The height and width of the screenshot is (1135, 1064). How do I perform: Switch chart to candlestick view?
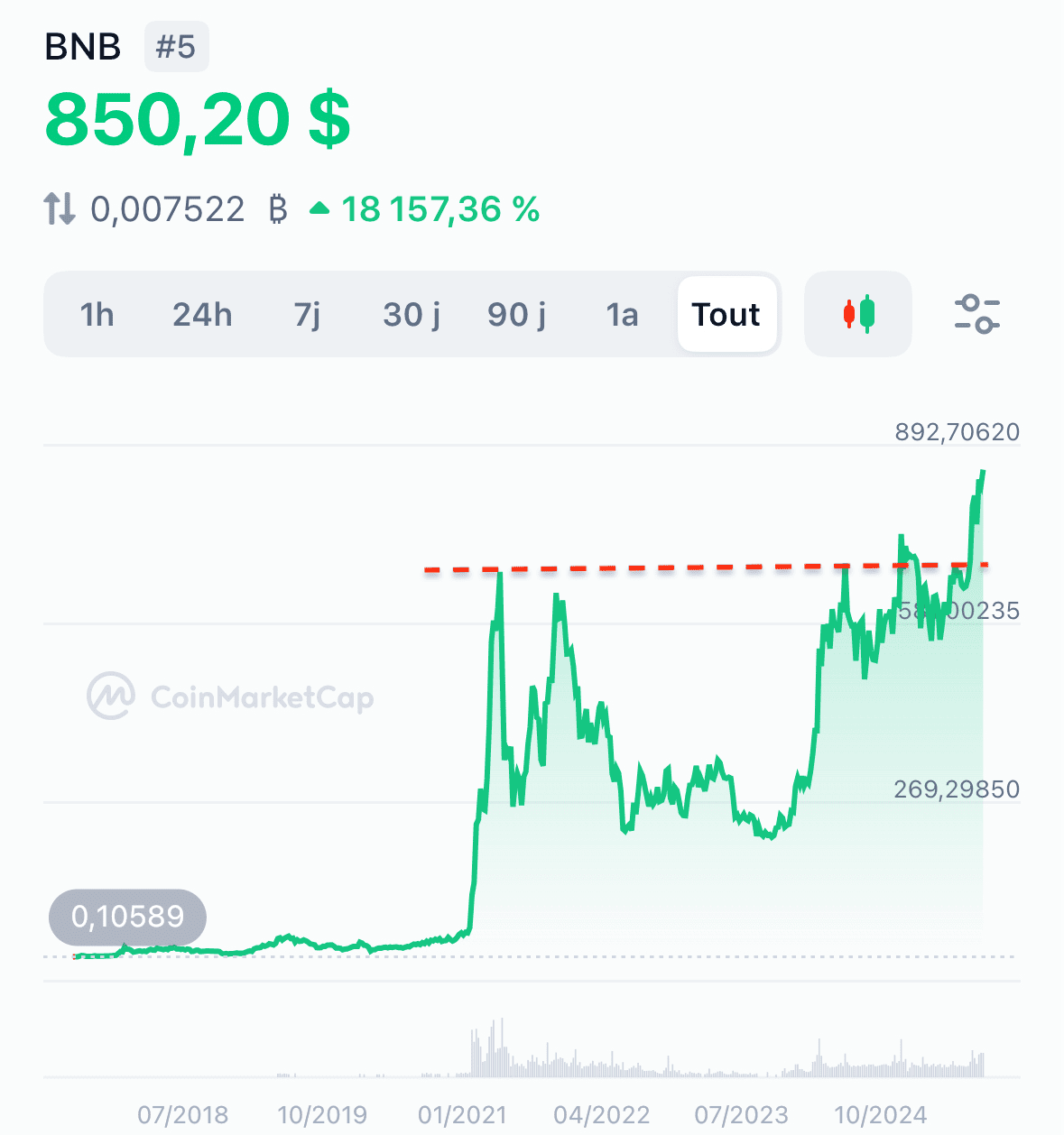click(x=858, y=314)
